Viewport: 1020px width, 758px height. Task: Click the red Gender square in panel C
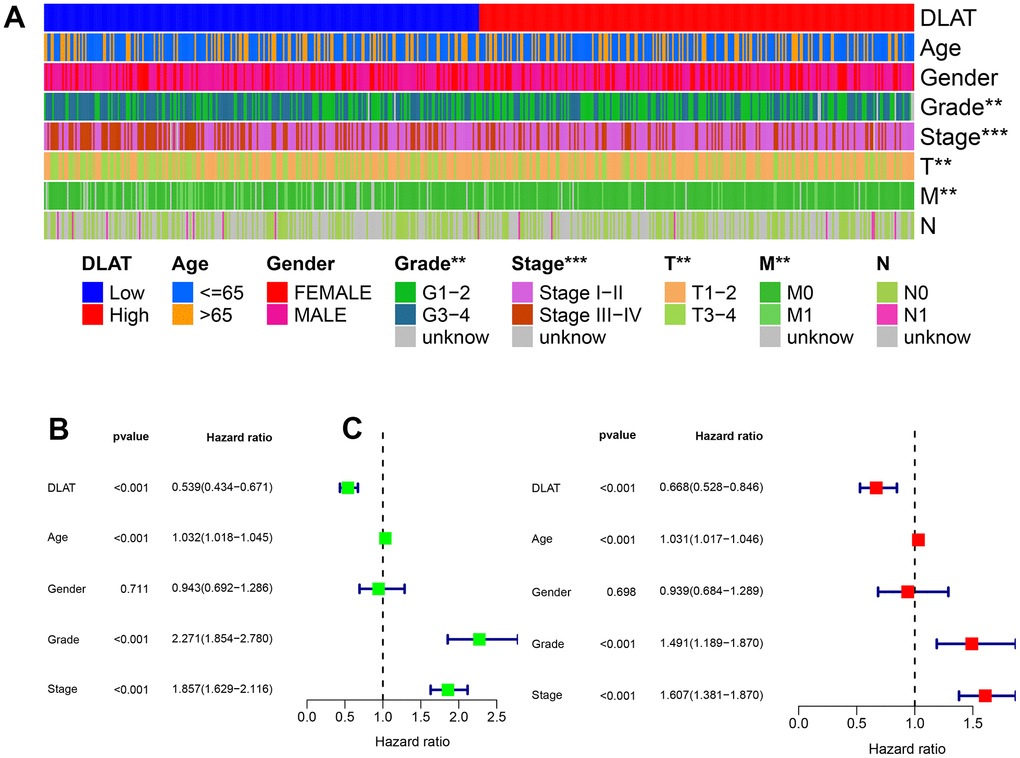(907, 591)
